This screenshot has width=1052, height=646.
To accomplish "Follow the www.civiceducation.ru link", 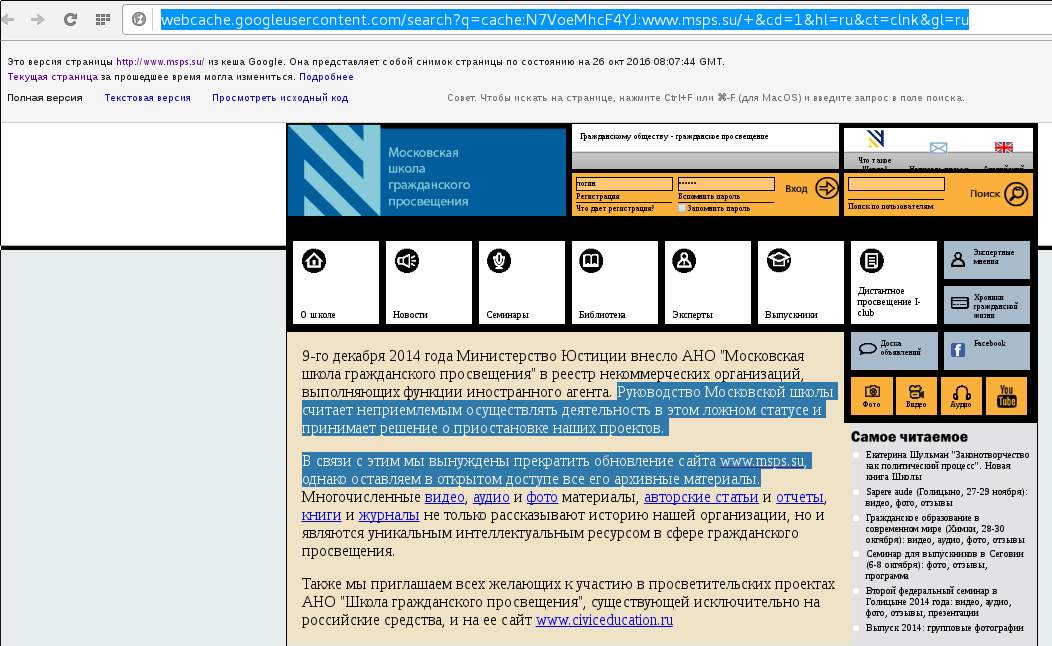I will pyautogui.click(x=604, y=620).
